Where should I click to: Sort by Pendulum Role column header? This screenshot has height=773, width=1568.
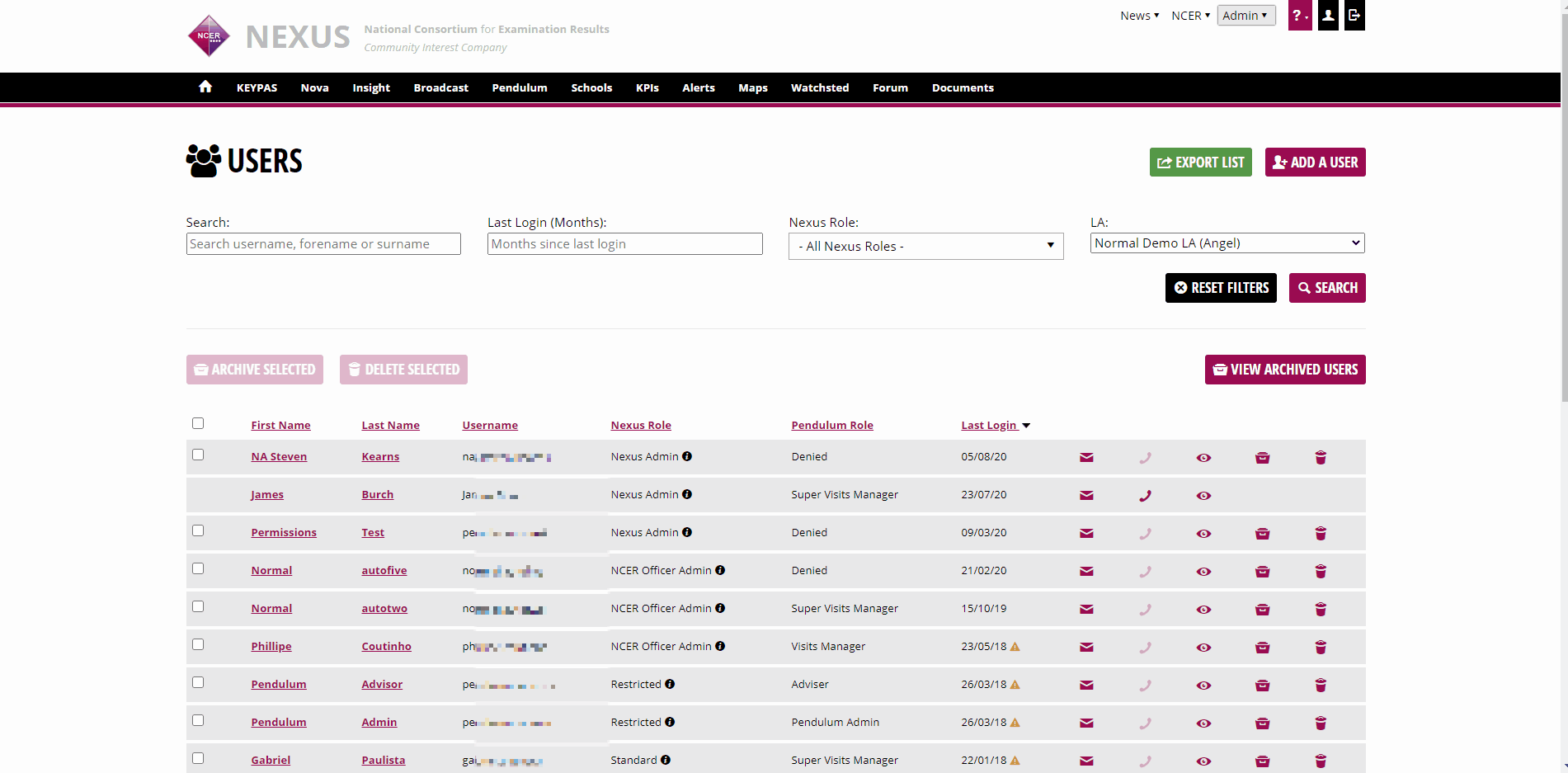(832, 426)
